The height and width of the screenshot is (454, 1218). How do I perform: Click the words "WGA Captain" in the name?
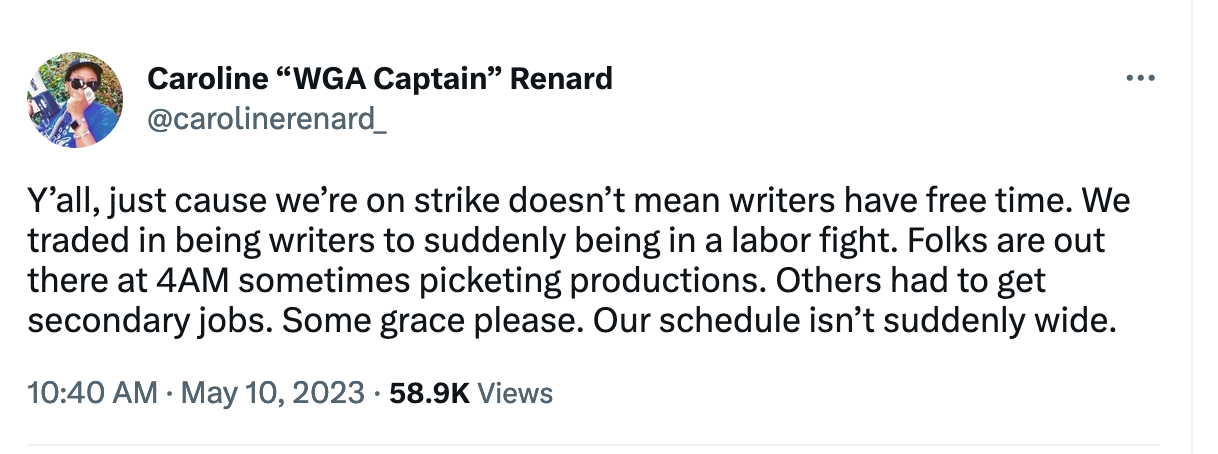(384, 78)
